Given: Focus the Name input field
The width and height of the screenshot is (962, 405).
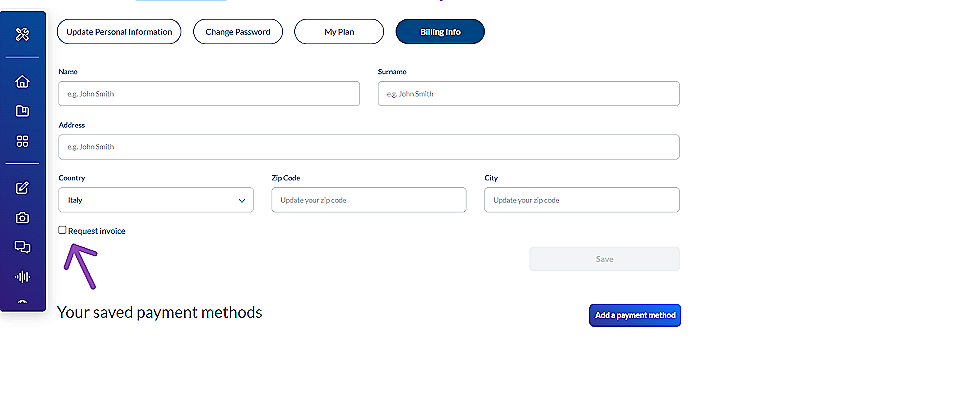Looking at the screenshot, I should tap(208, 94).
